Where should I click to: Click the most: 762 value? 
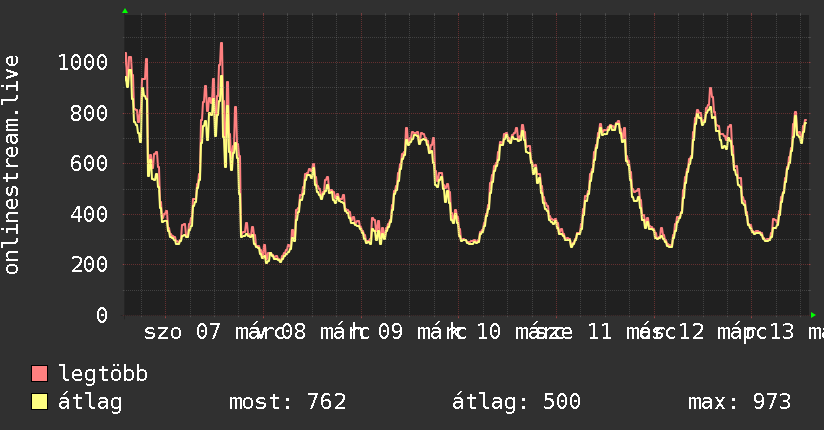(x=287, y=402)
